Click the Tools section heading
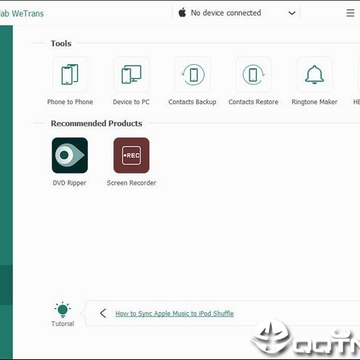This screenshot has width=360, height=360. [61, 43]
